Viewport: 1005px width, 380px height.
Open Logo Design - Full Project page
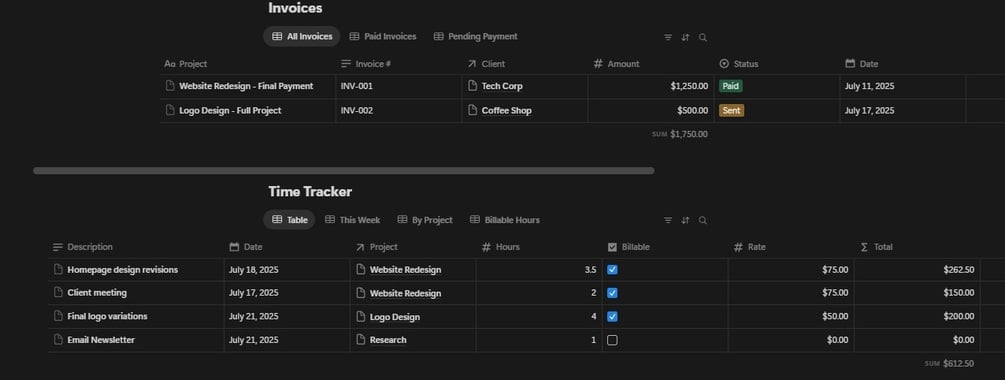coord(230,110)
